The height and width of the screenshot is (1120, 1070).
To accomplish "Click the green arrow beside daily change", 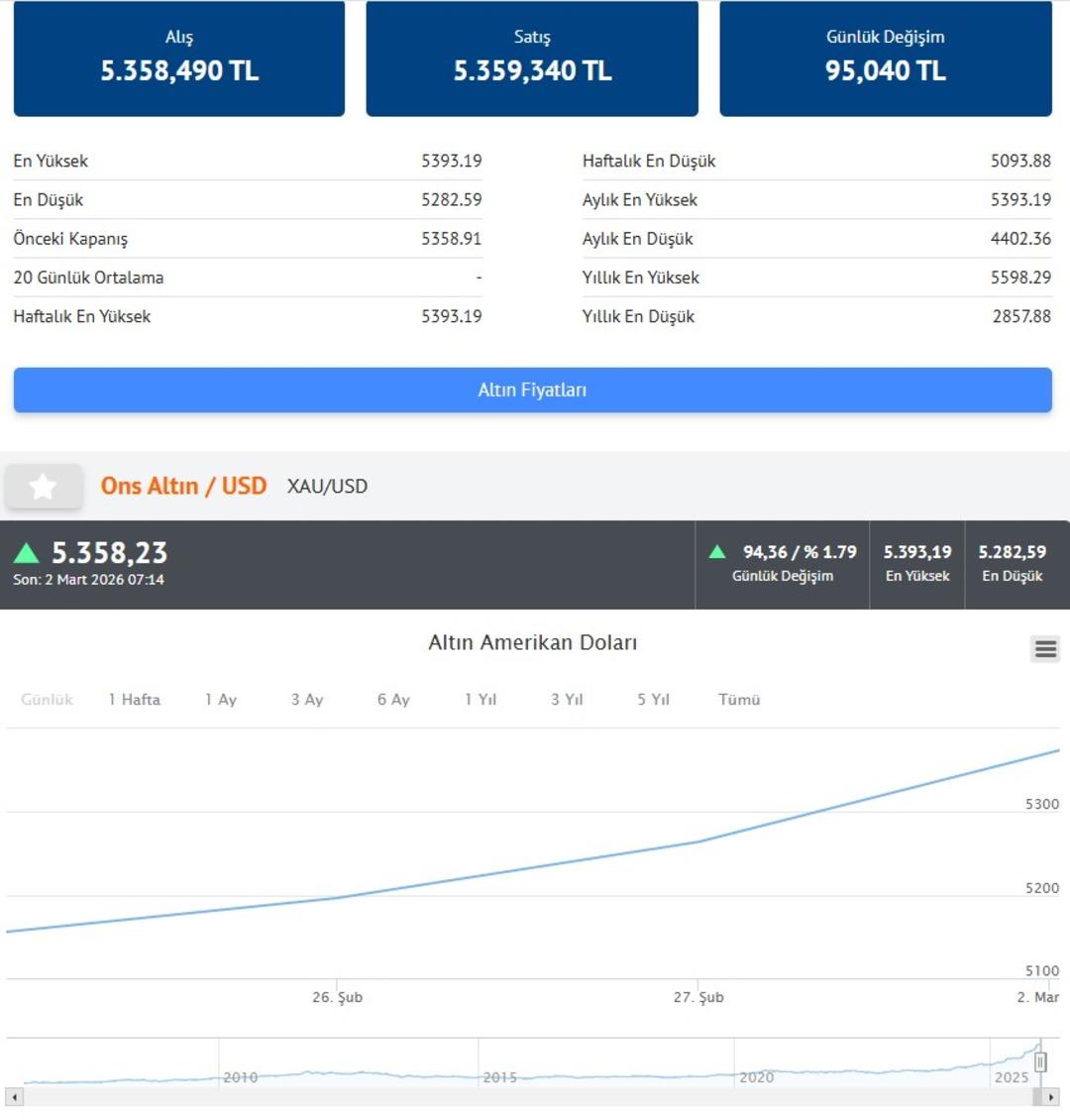I will pyautogui.click(x=718, y=552).
